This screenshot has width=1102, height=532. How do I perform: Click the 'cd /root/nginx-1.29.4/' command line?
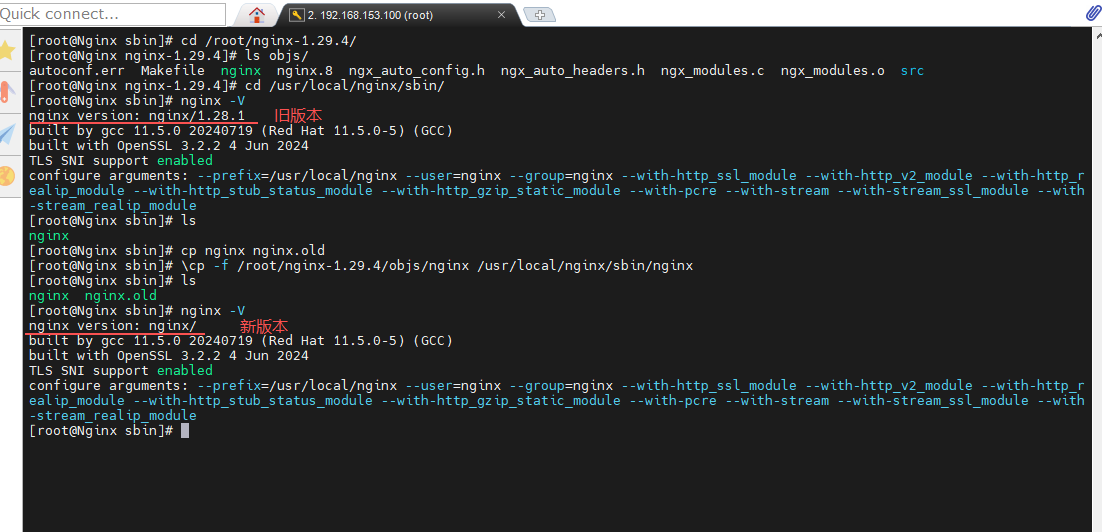(x=193, y=41)
